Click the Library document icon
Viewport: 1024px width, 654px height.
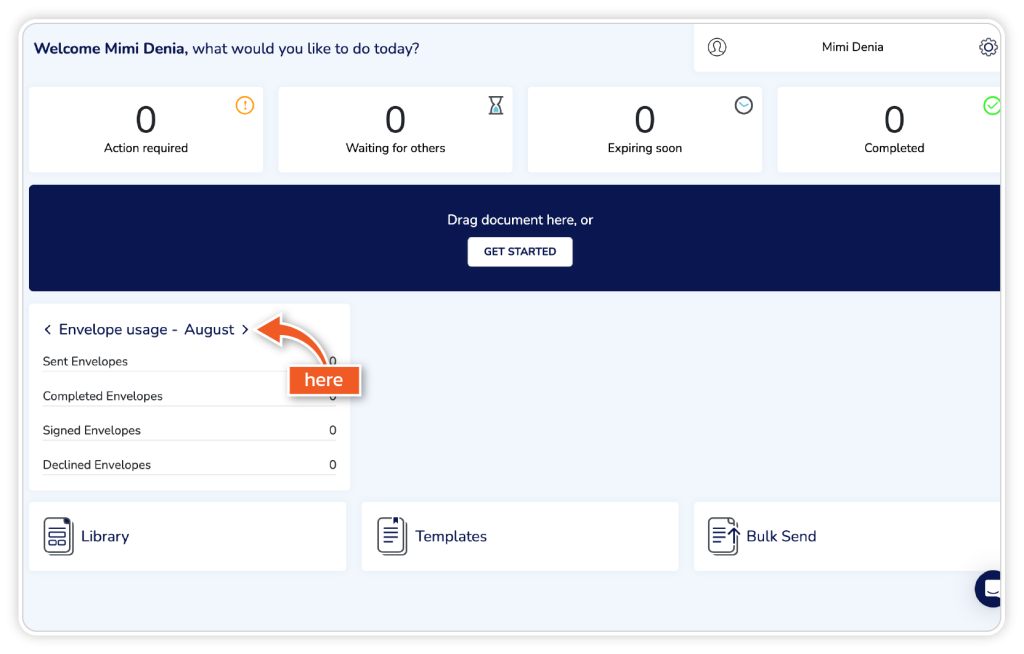[59, 536]
